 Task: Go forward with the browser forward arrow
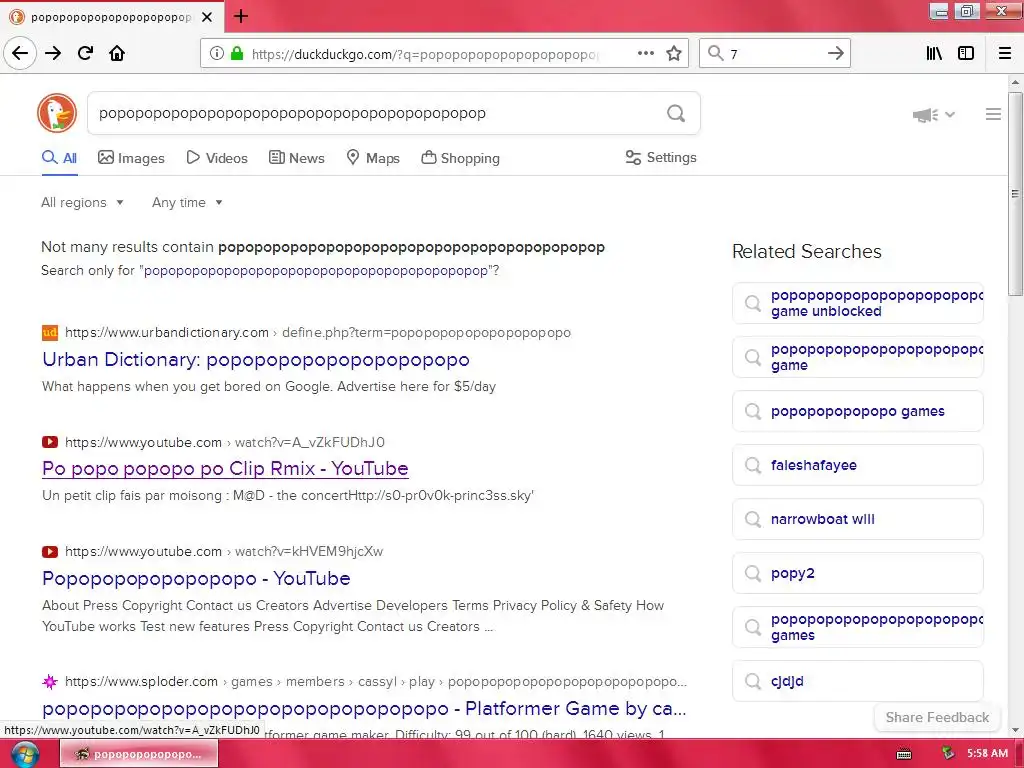tap(53, 53)
